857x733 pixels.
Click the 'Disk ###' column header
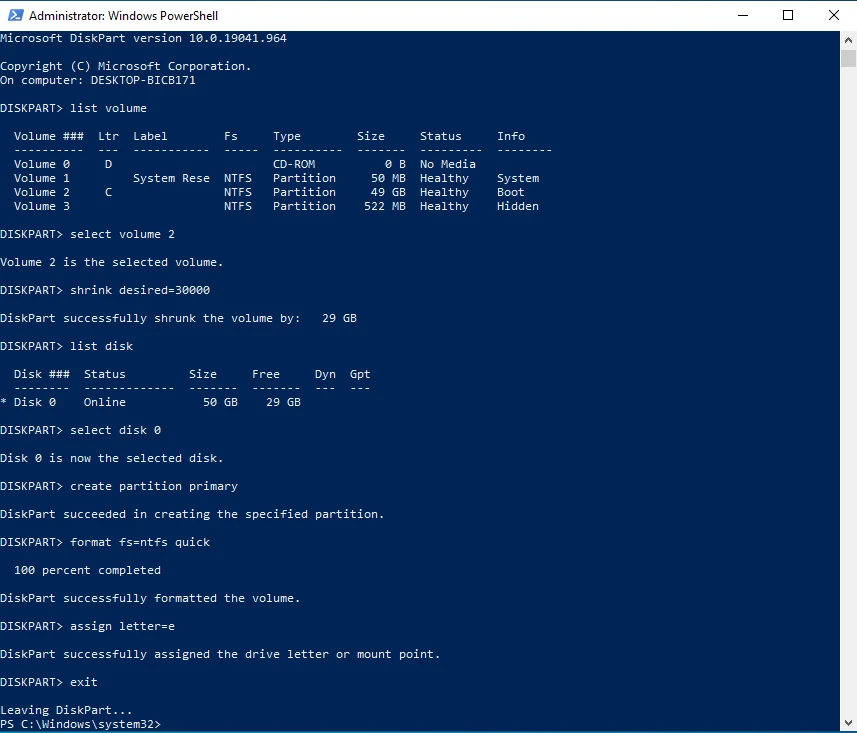pos(42,374)
